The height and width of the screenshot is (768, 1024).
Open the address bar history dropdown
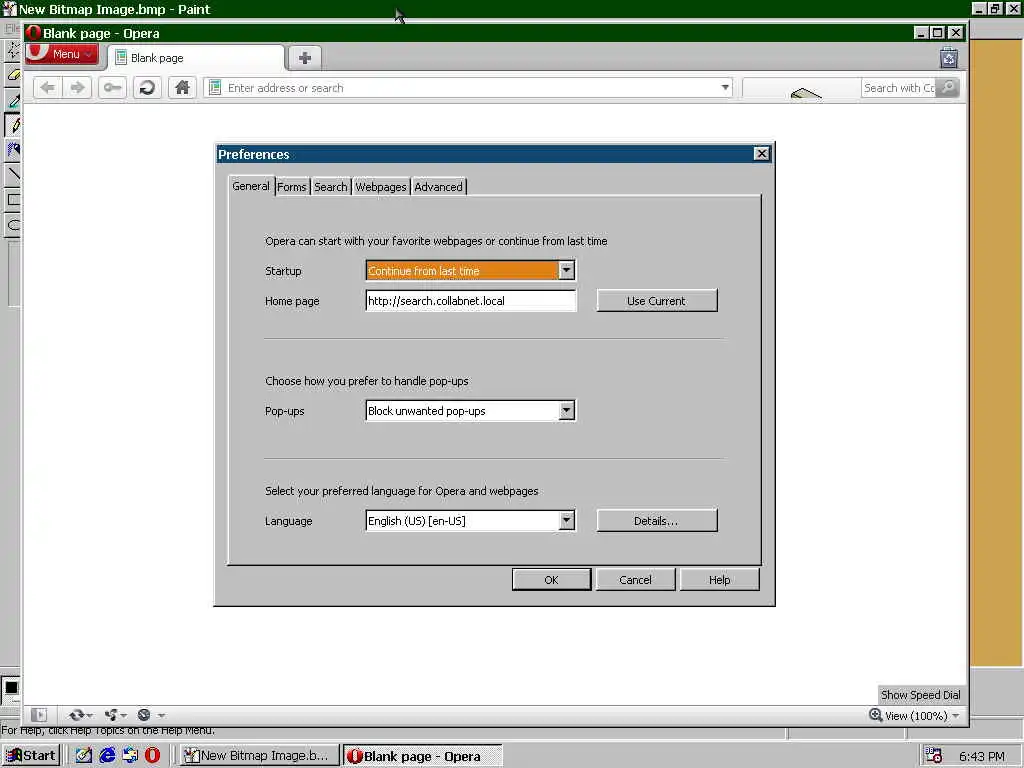[x=725, y=88]
